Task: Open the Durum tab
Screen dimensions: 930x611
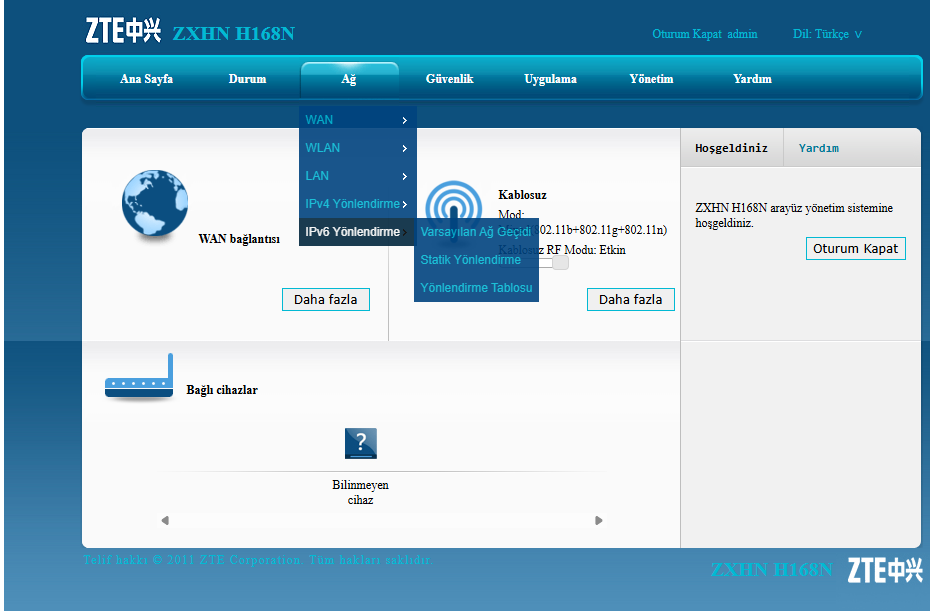Action: [247, 79]
